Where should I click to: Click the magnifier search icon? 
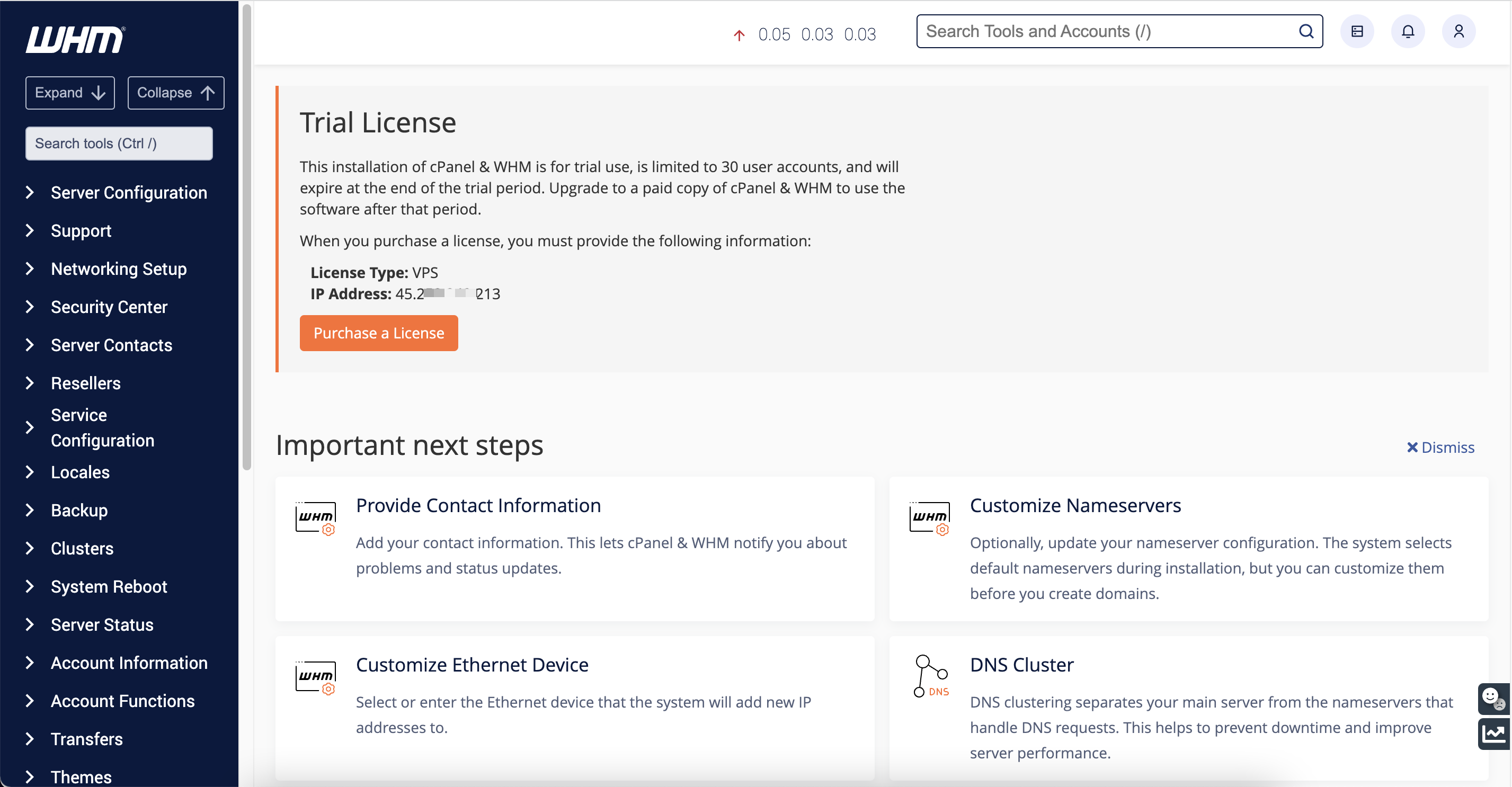tap(1306, 31)
